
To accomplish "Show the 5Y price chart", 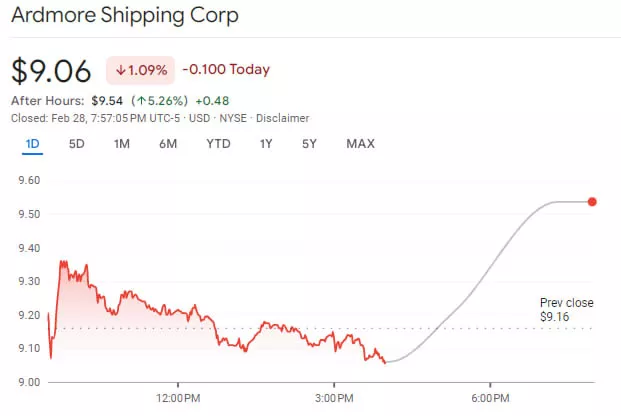I will point(309,144).
